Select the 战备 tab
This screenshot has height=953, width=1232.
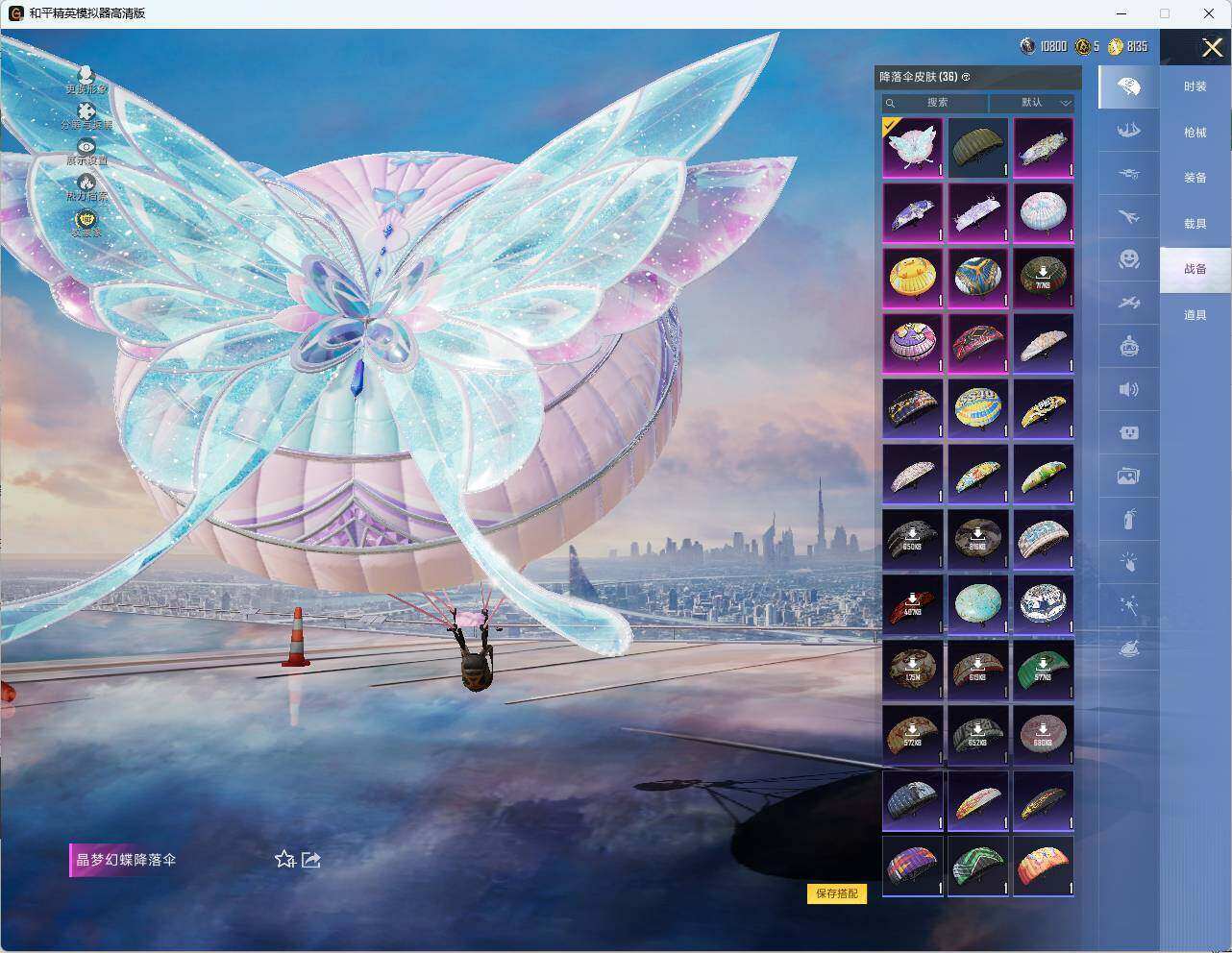(1195, 269)
